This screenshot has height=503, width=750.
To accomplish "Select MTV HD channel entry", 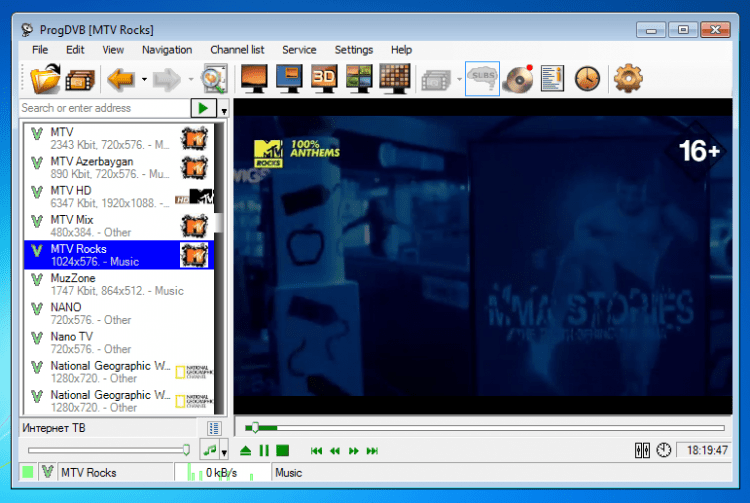I will pyautogui.click(x=100, y=197).
